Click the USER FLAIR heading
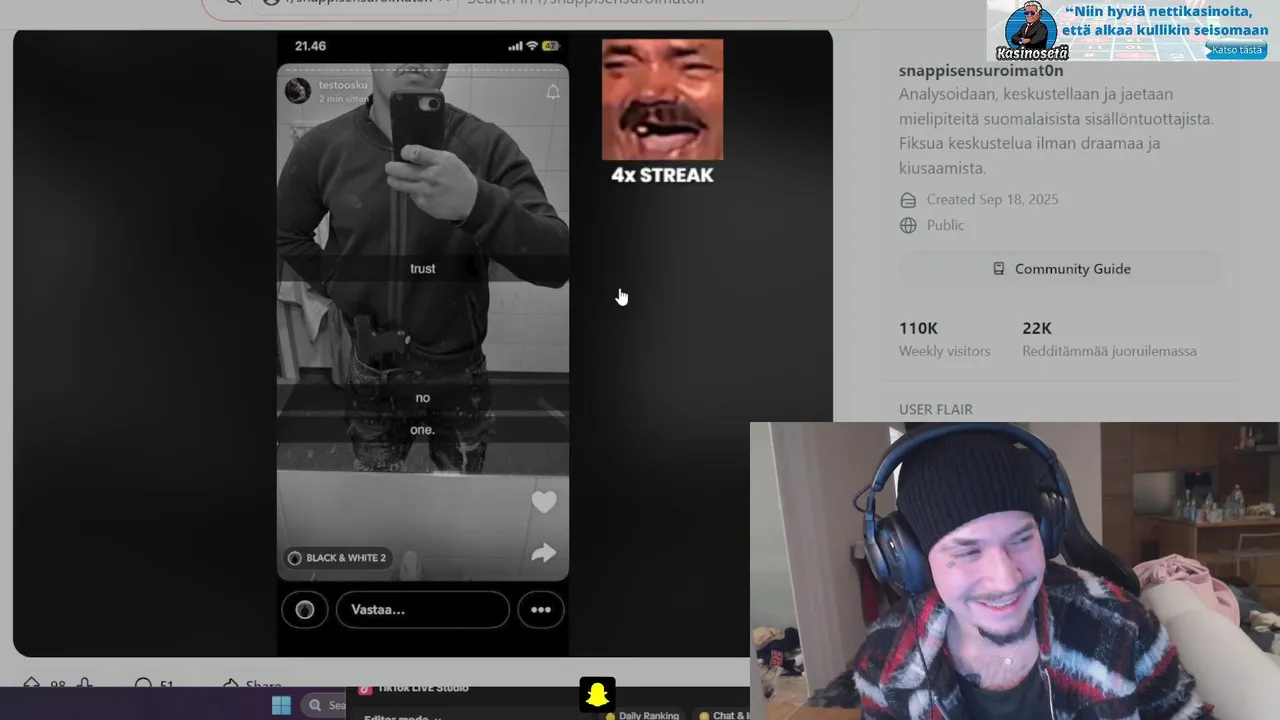 [x=935, y=409]
